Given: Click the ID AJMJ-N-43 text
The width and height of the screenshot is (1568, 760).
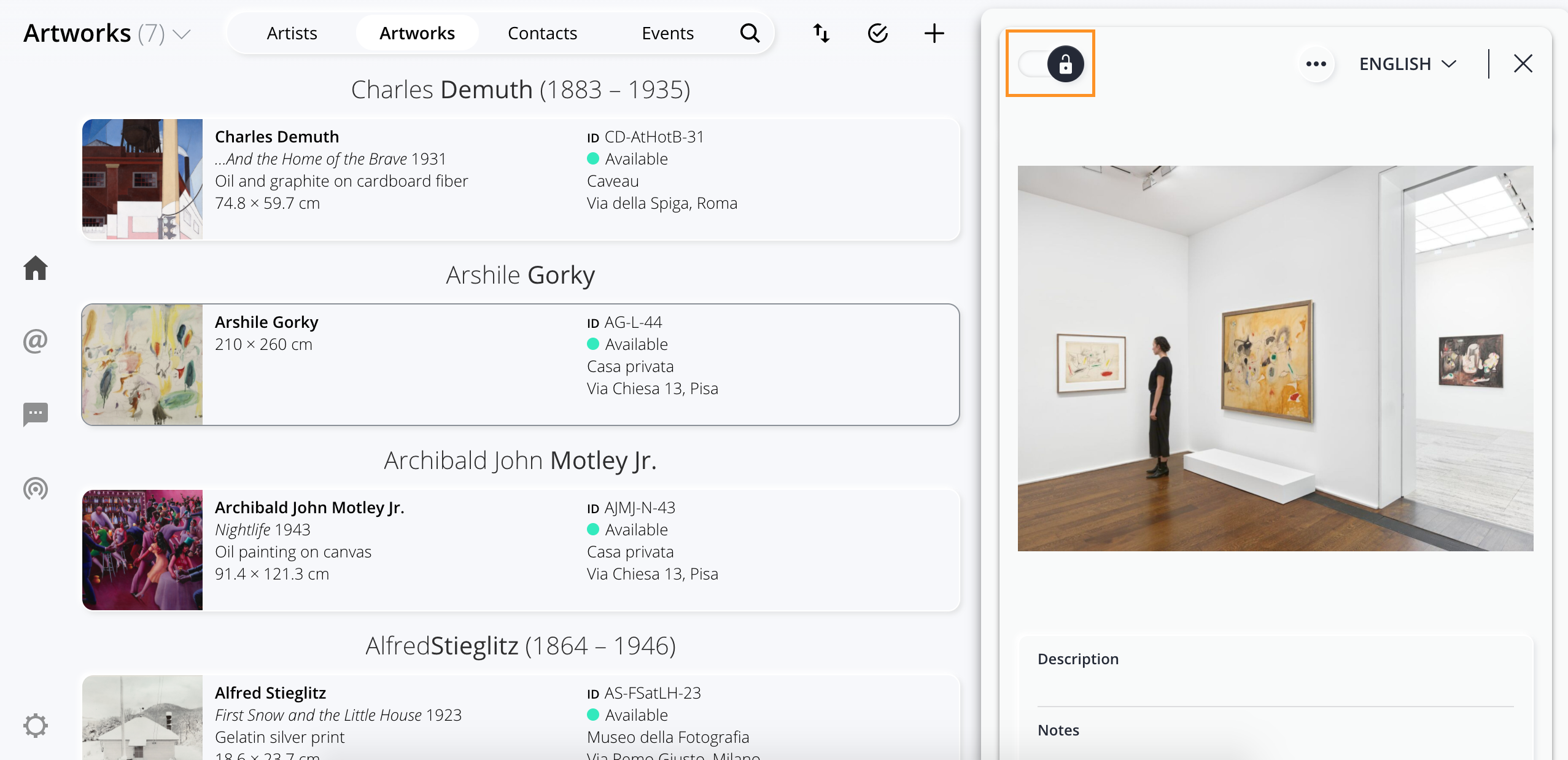Looking at the screenshot, I should coord(631,508).
